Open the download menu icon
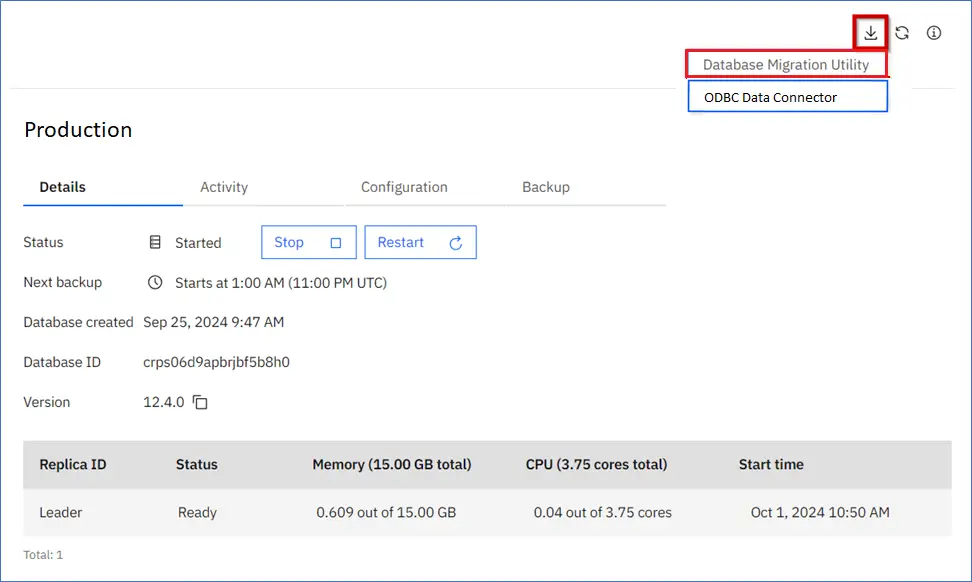This screenshot has height=582, width=972. click(x=870, y=33)
